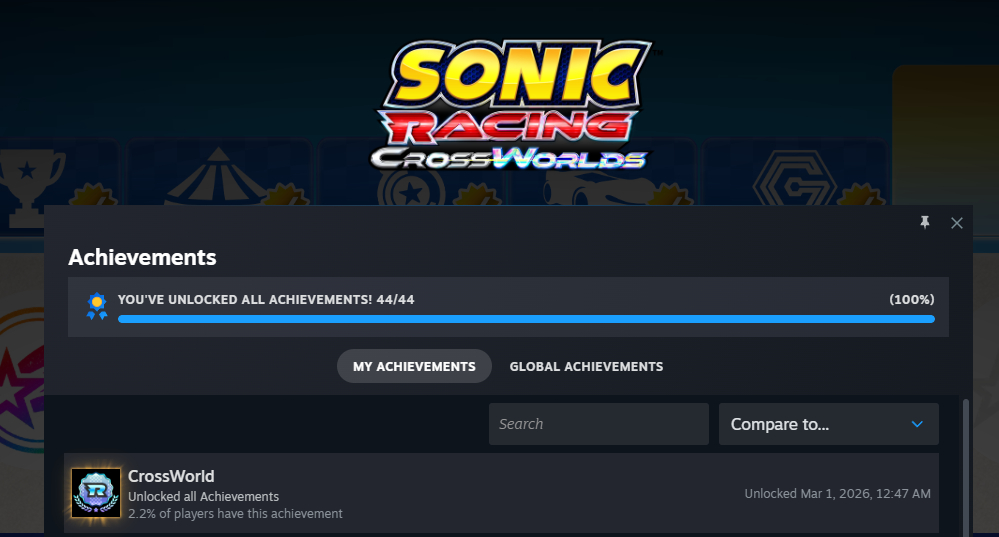Click the 2.2% of players statistic text
This screenshot has width=999, height=537.
[x=235, y=514]
